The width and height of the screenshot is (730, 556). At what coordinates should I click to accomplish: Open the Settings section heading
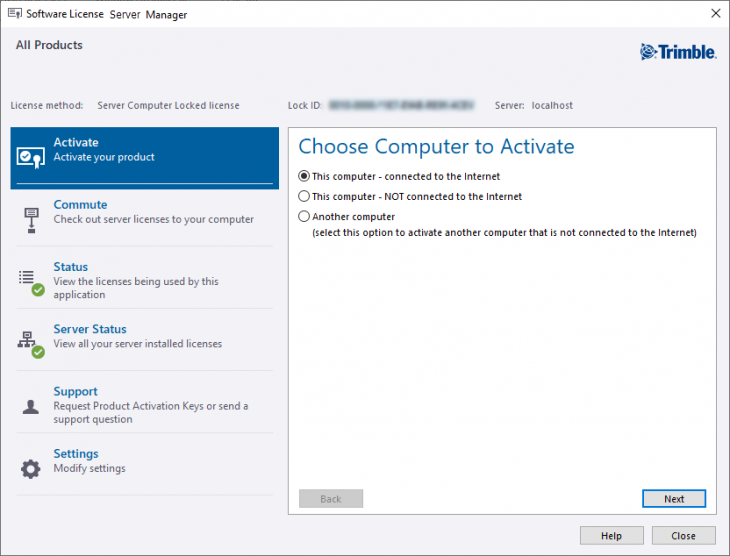tap(76, 454)
